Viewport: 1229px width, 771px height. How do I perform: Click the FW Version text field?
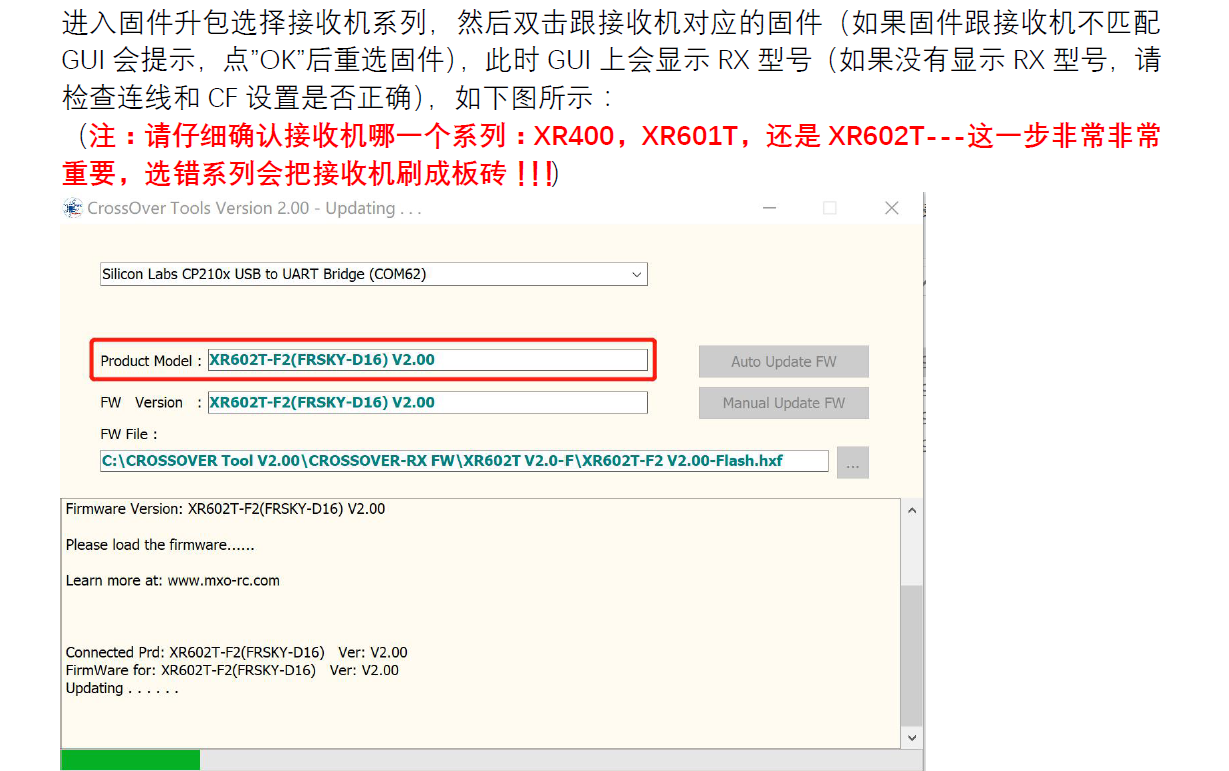point(427,402)
